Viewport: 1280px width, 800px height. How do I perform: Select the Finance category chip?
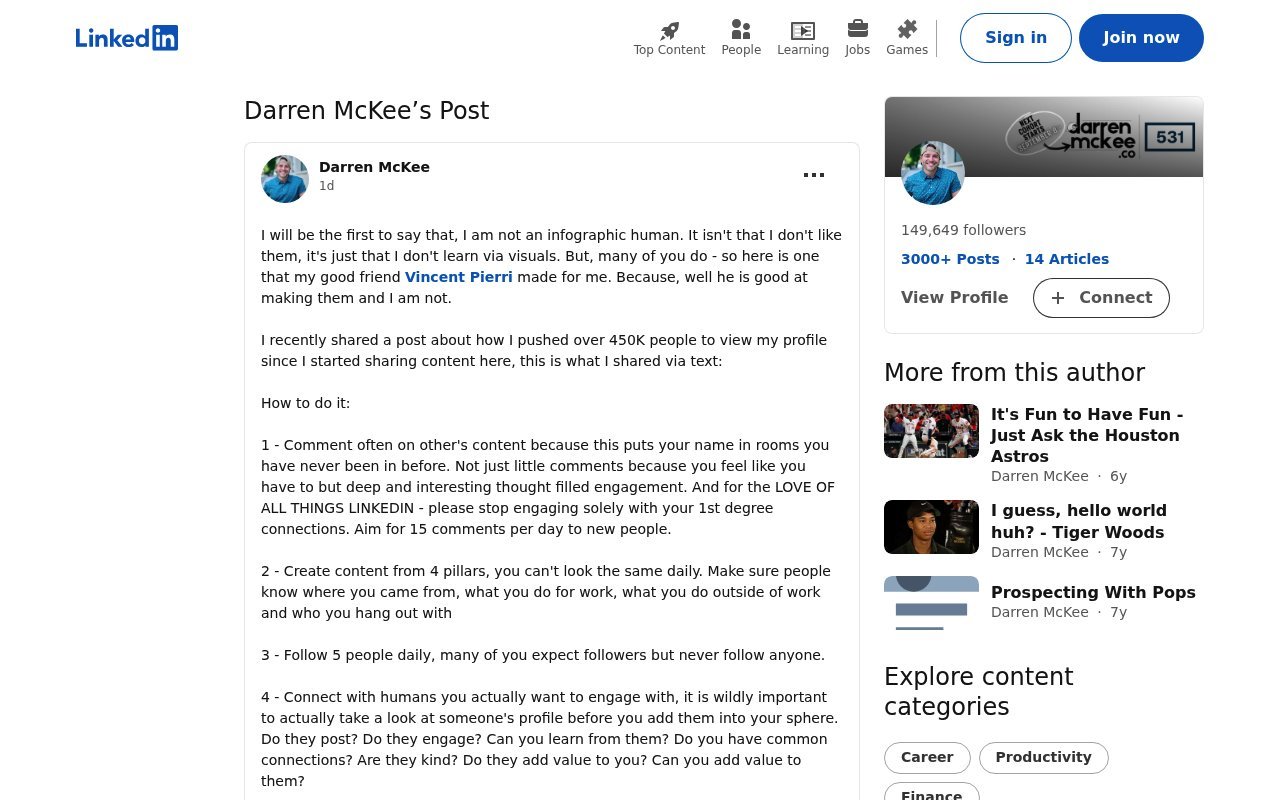(931, 792)
